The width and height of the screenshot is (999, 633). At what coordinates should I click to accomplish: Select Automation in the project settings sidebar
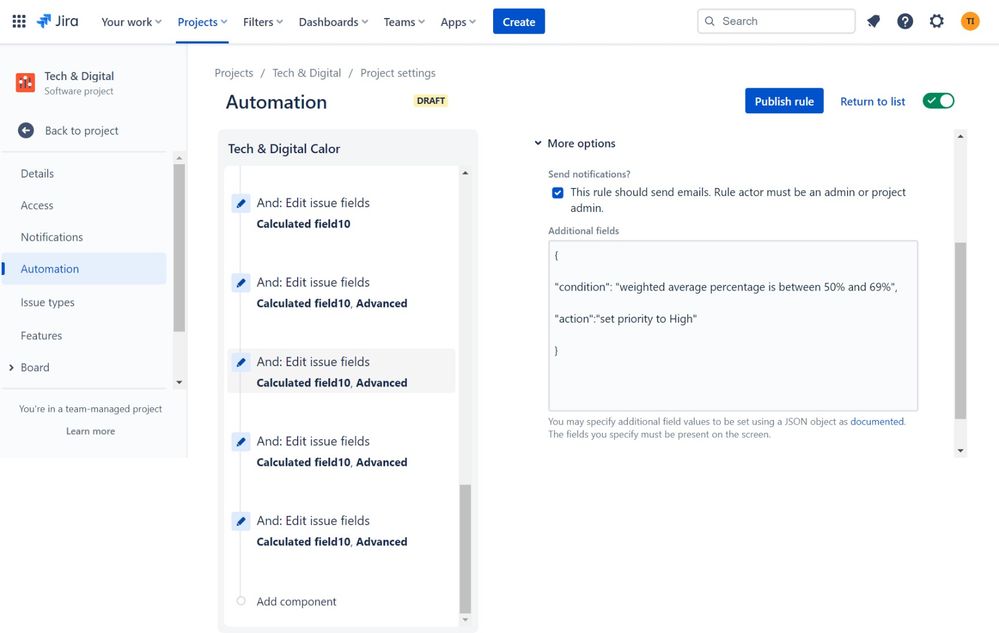point(50,268)
